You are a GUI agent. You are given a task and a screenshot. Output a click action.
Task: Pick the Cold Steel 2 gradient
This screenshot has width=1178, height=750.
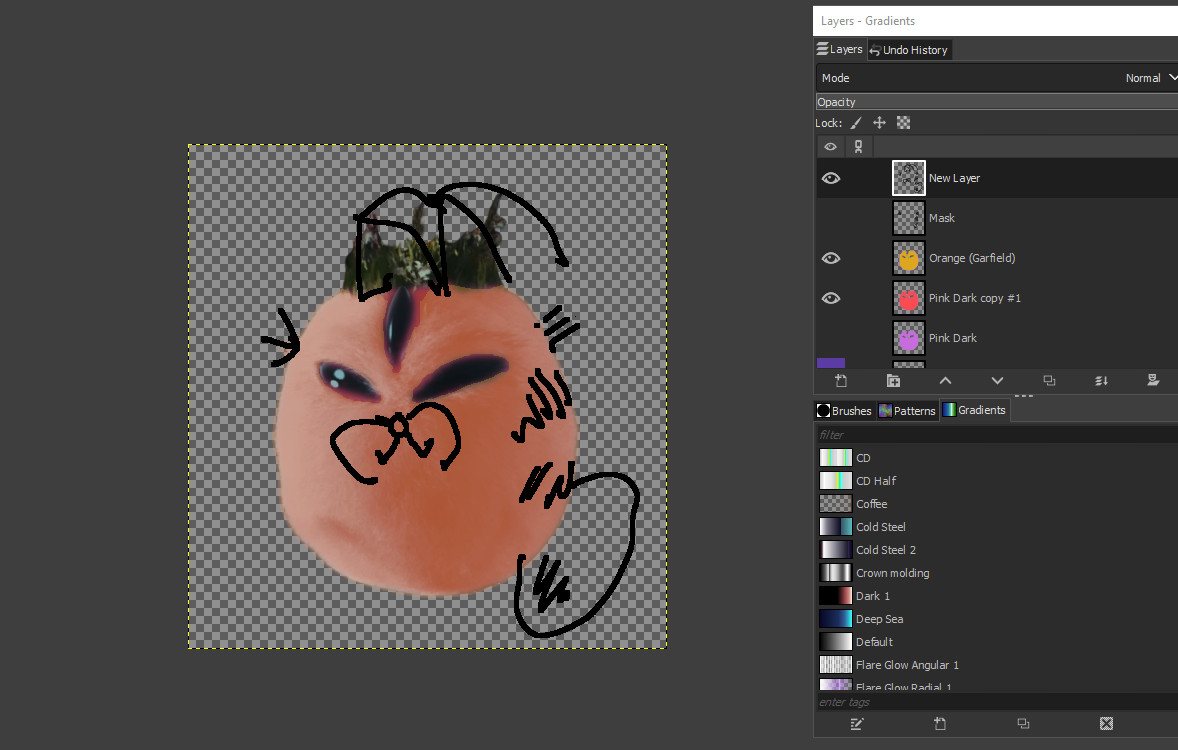(997, 550)
